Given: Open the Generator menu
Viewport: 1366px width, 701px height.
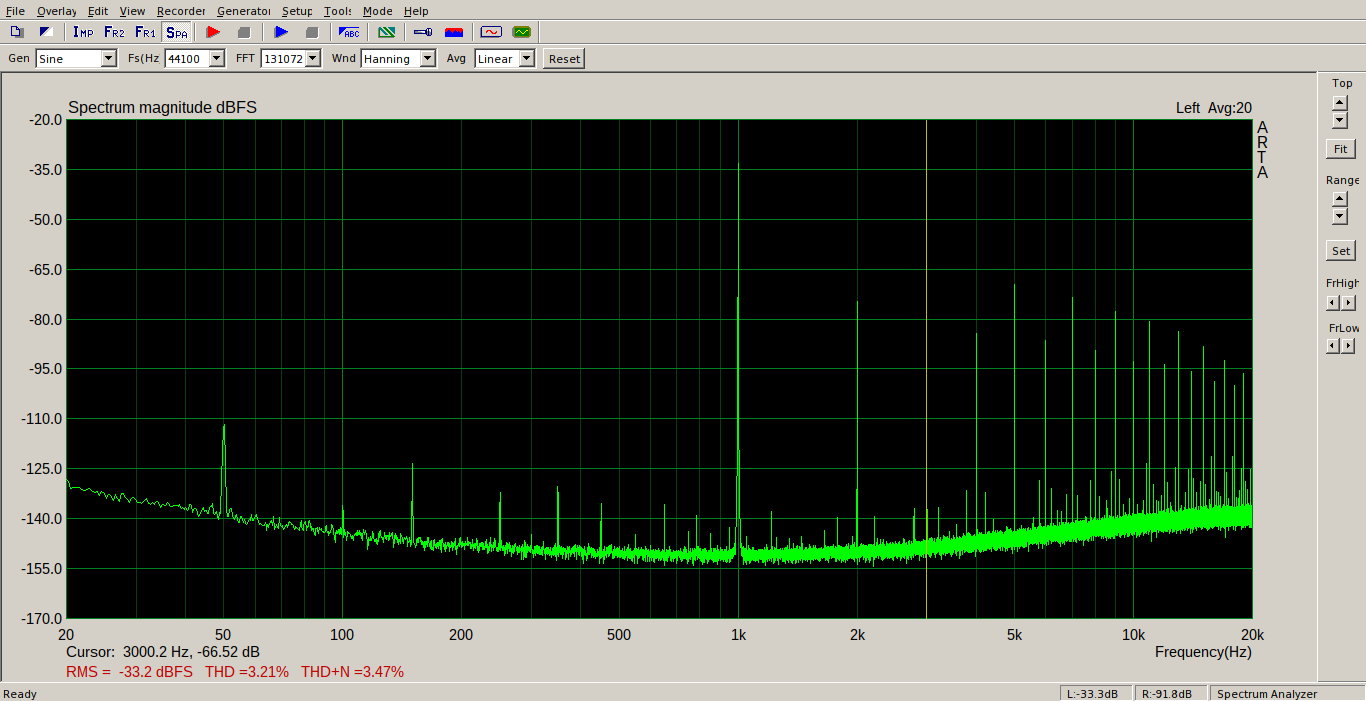Looking at the screenshot, I should tap(243, 11).
